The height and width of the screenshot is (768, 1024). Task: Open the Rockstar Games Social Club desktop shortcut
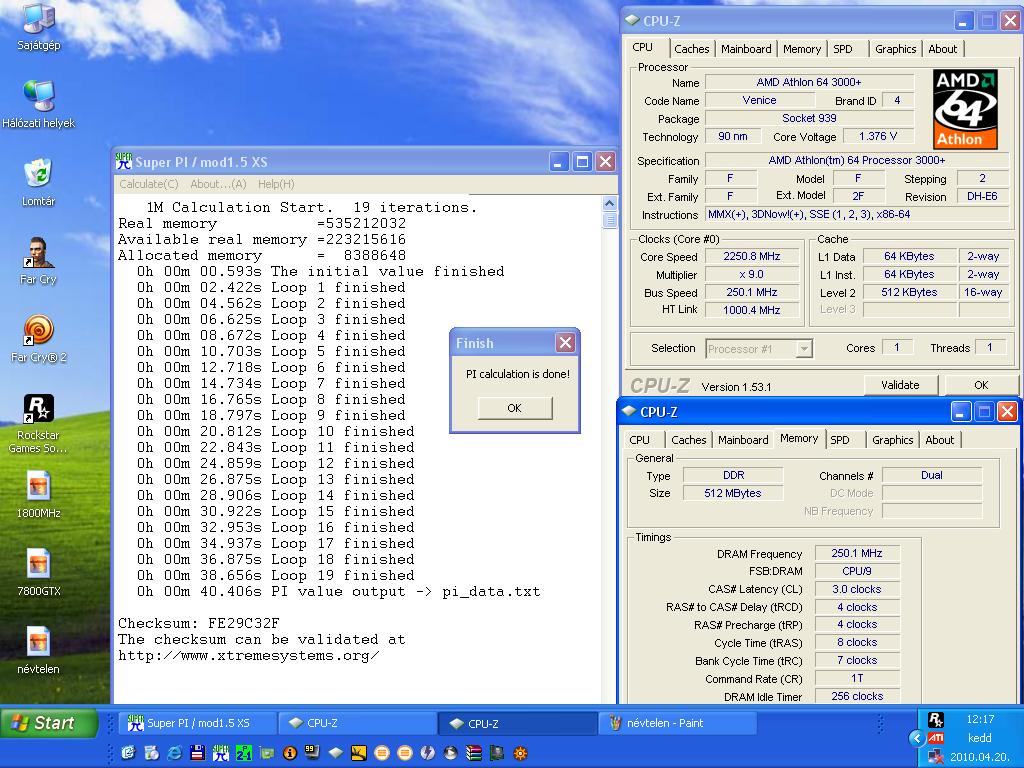38,424
